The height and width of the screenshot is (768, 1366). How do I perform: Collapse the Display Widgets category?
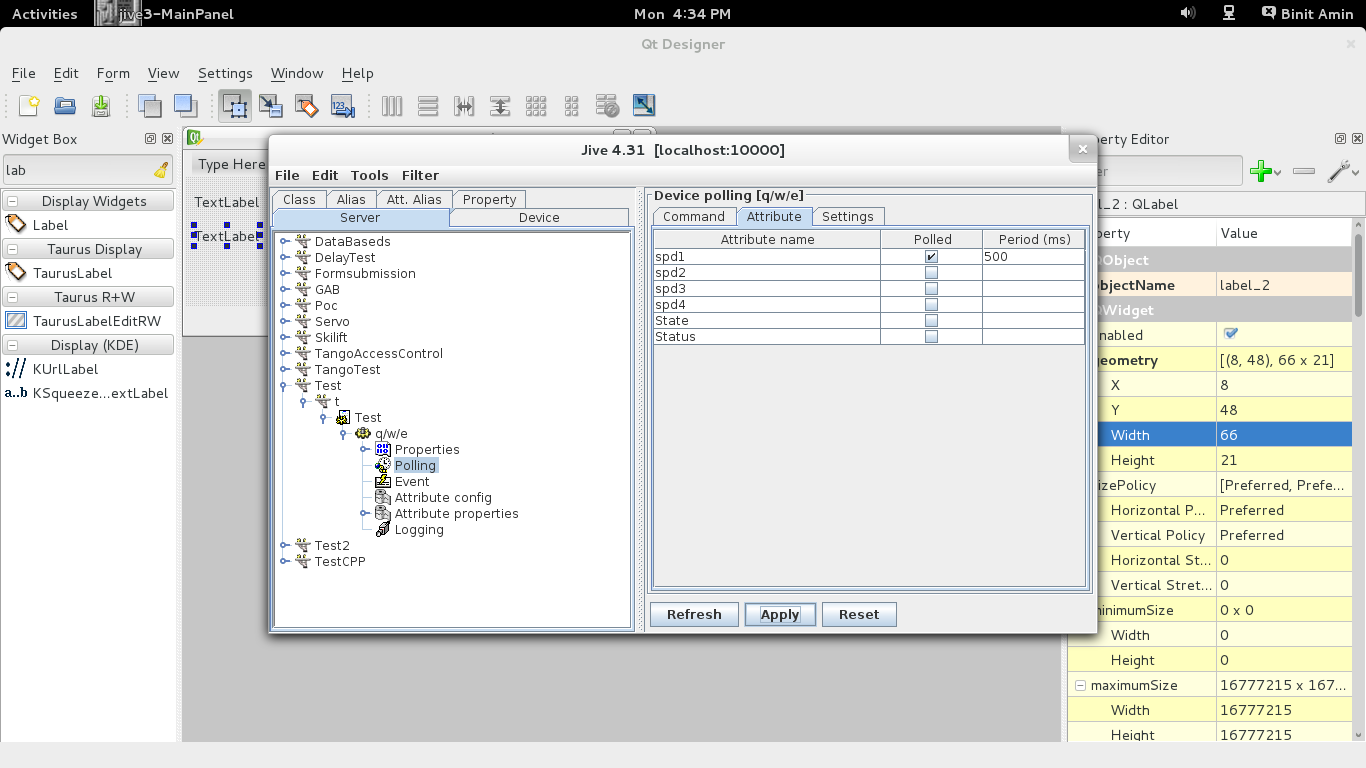tap(14, 201)
